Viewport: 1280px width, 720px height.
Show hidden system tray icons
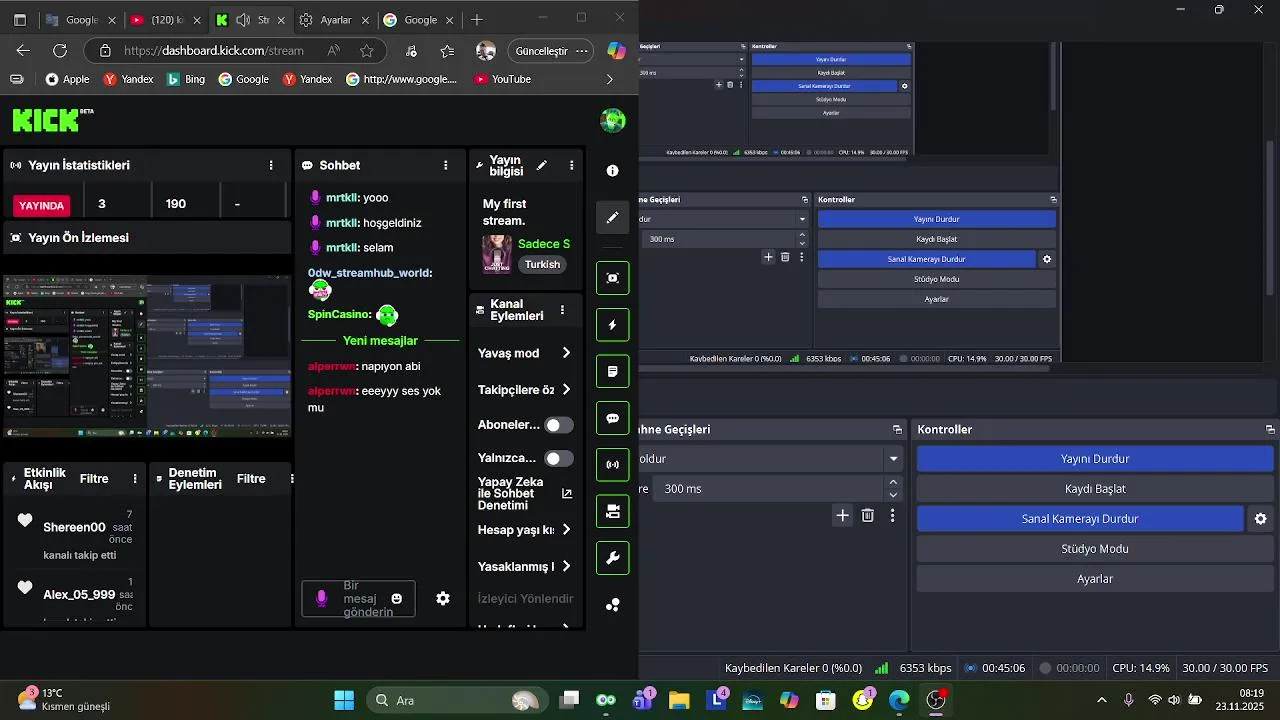coord(1102,700)
